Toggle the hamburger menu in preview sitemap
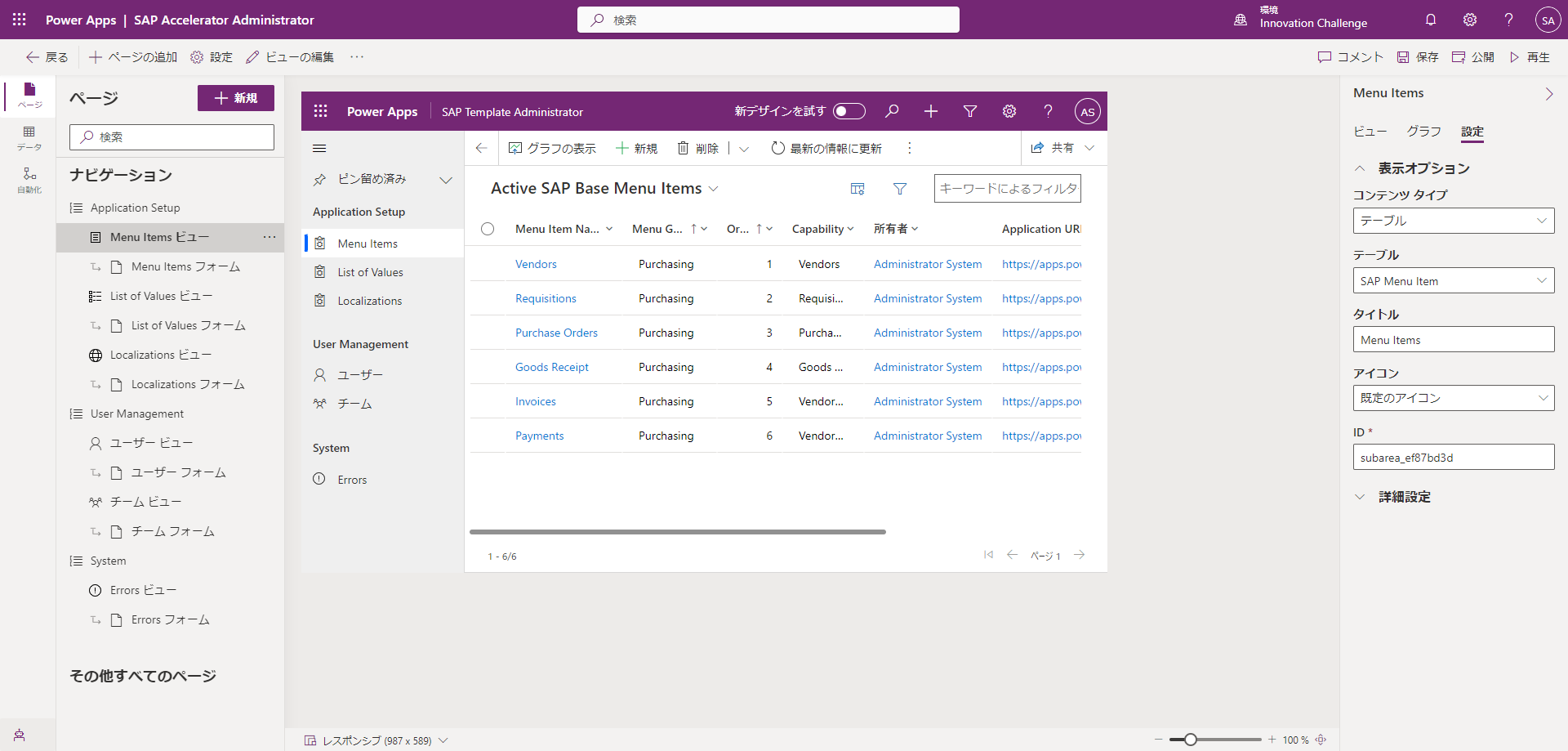Viewport: 1568px width, 751px height. 319,148
